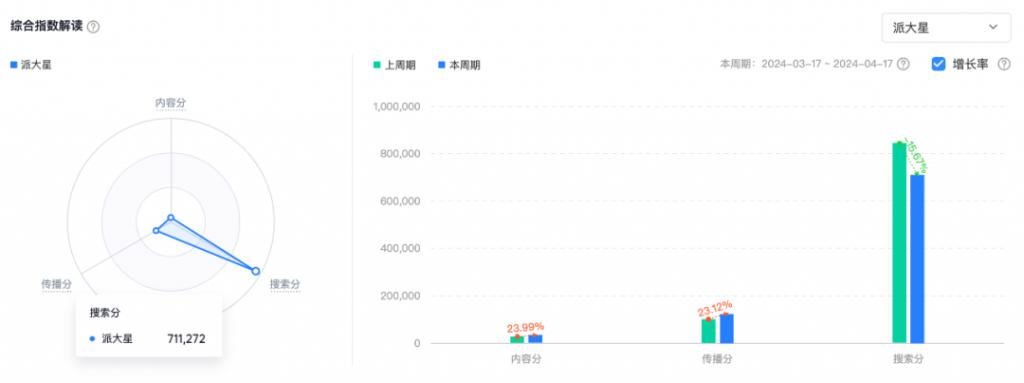Viewport: 1024px width, 383px height.
Task: Click help icon beside 增长率 label
Action: tap(1004, 64)
